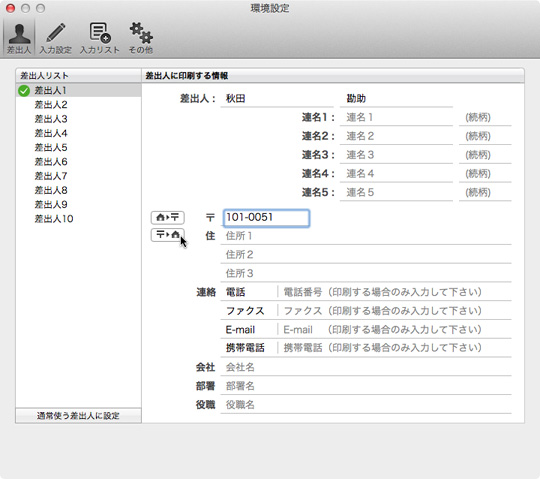Click the 会社名 input field
This screenshot has width=540, height=479.
tap(366, 367)
